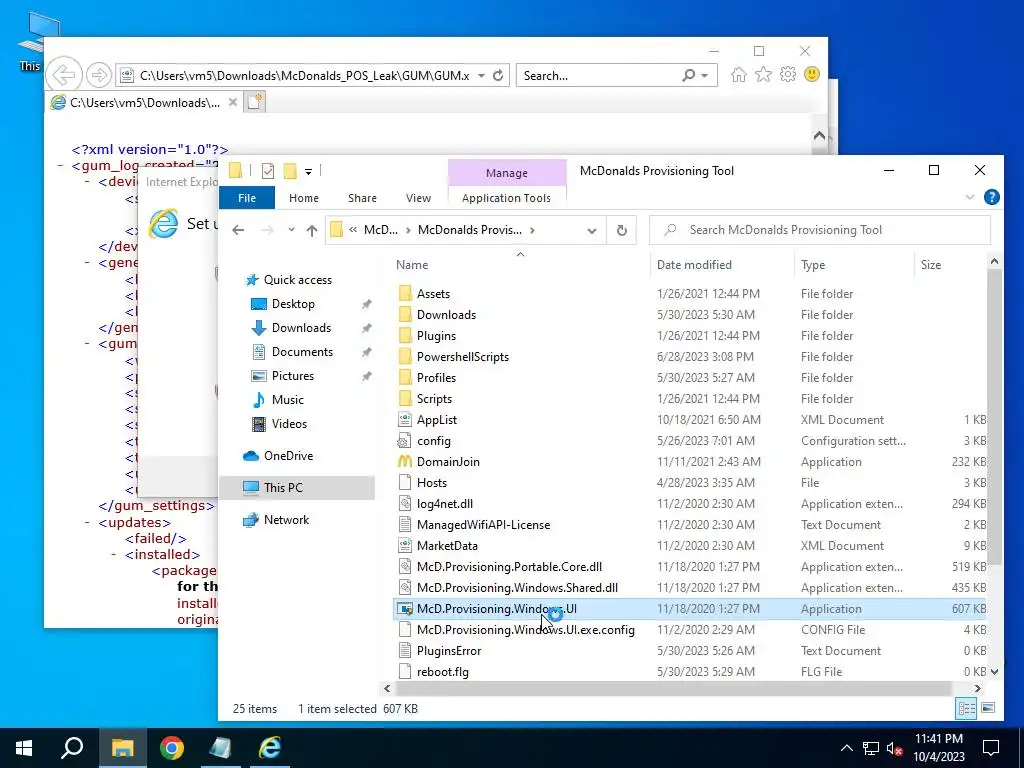The image size is (1024, 768).
Task: Open Desktop in navigation pane
Action: (x=293, y=304)
